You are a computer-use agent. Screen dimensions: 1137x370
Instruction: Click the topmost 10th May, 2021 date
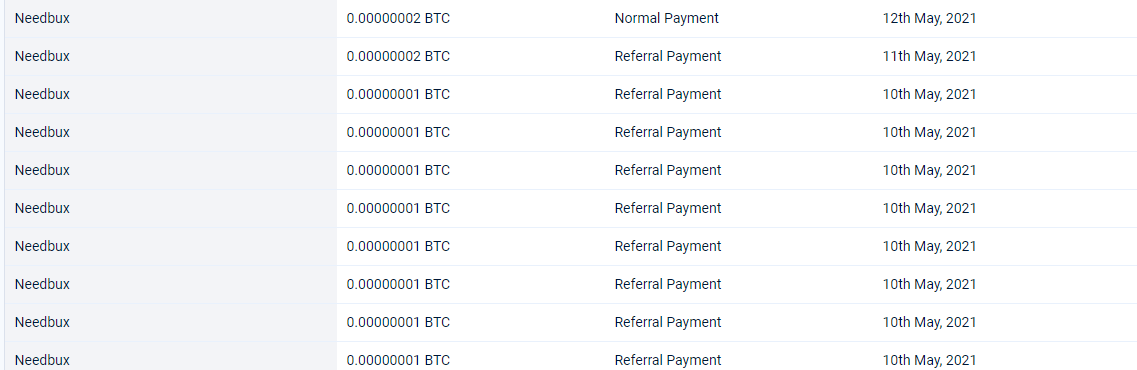(929, 94)
